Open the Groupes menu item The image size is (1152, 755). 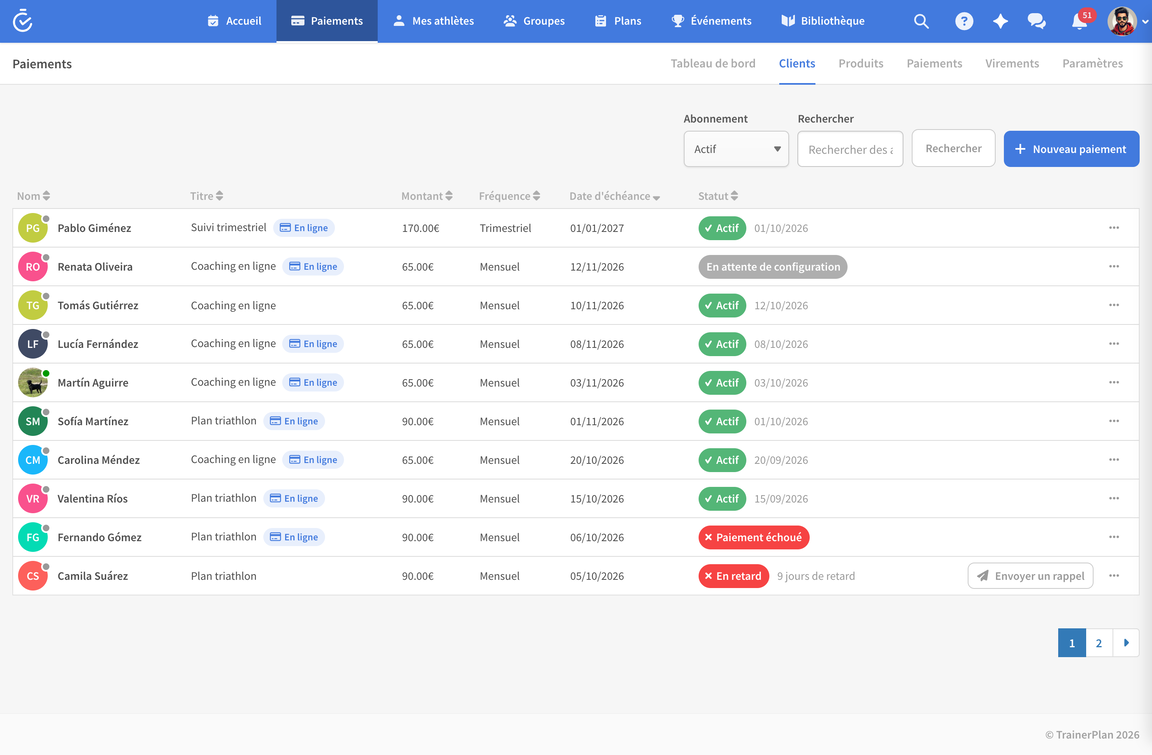point(534,21)
